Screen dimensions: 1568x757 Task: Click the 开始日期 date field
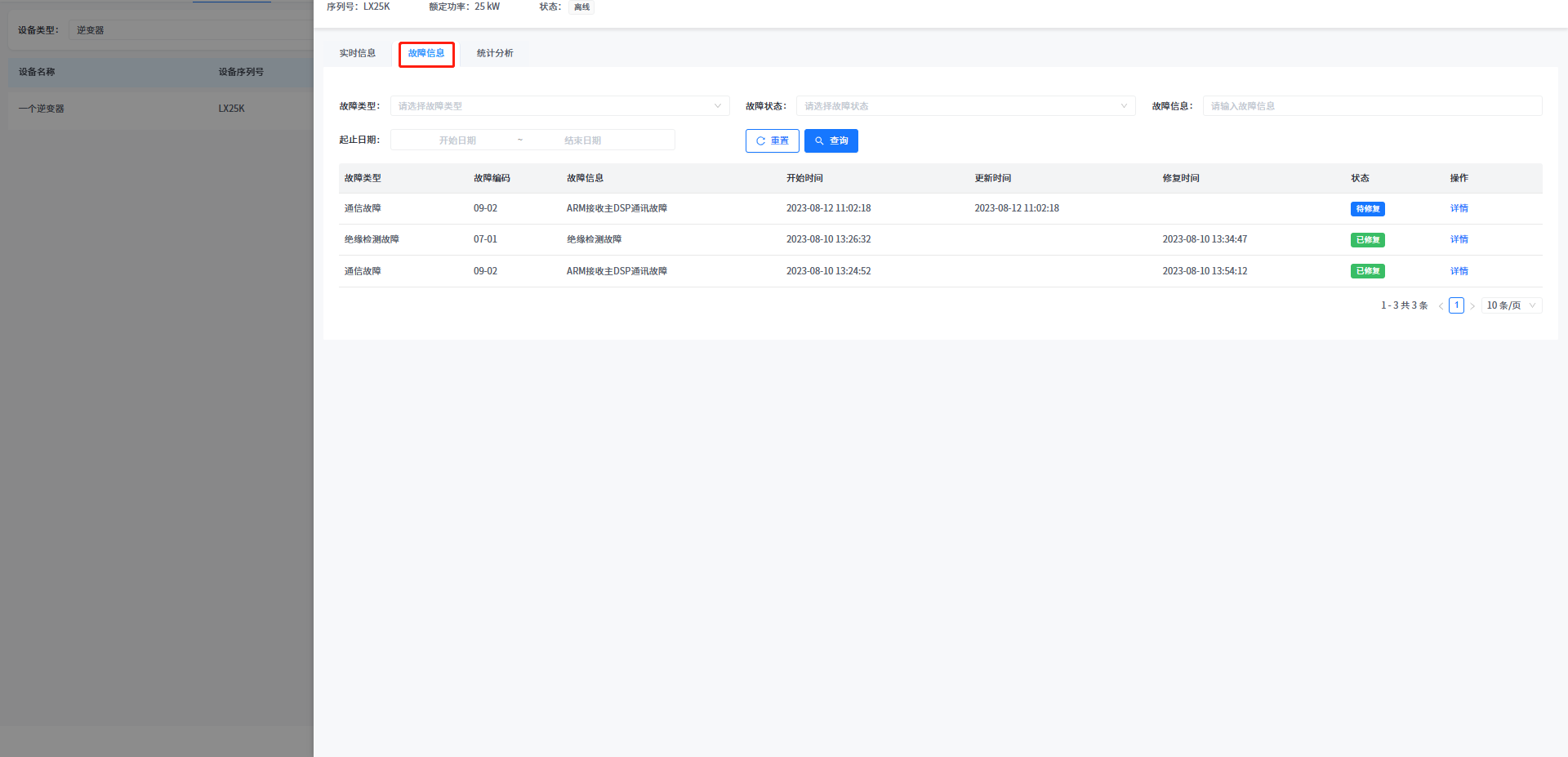(x=457, y=140)
